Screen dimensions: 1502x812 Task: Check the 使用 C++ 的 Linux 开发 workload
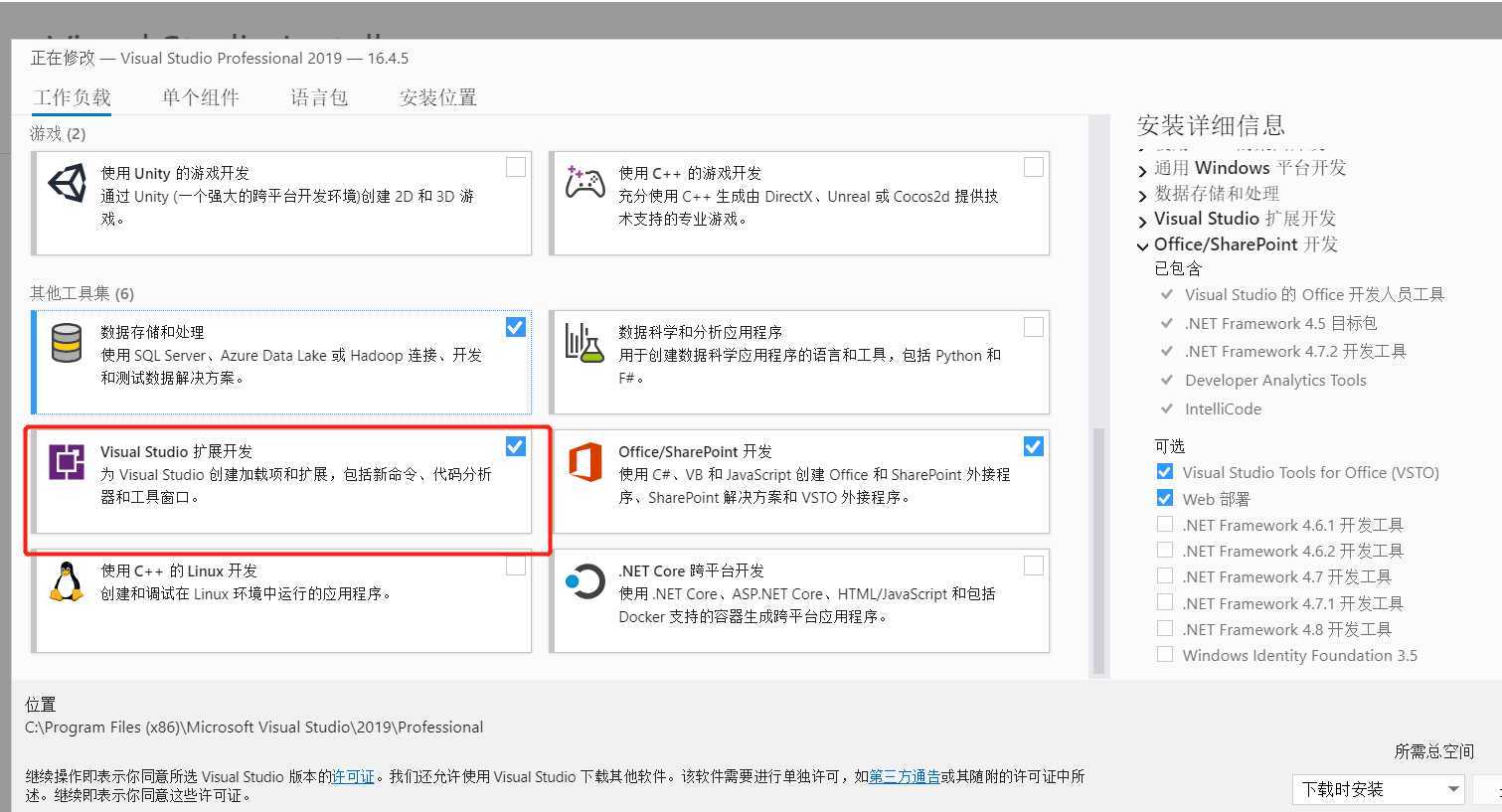click(x=515, y=566)
